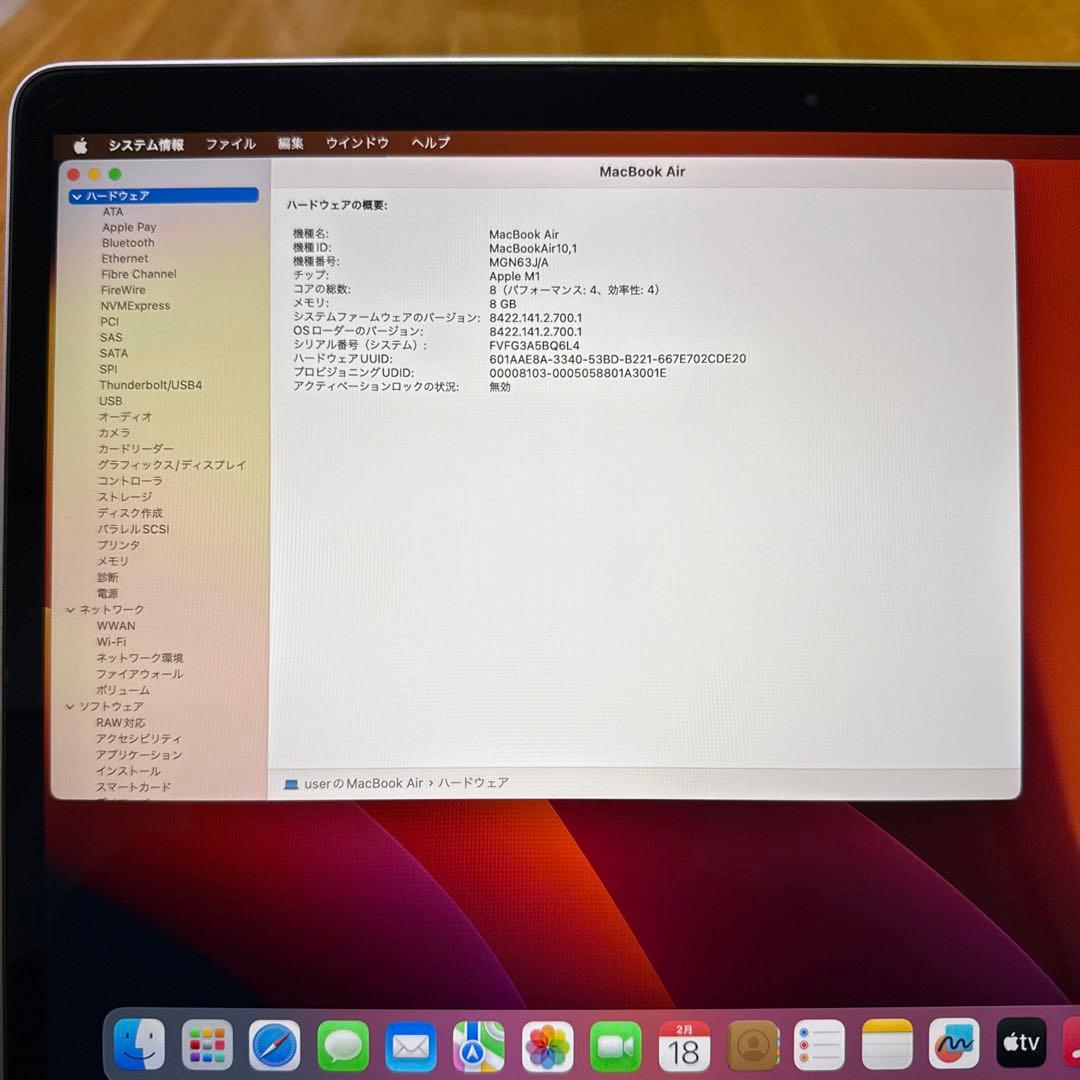The height and width of the screenshot is (1080, 1080).
Task: Select カードリーダー in the sidebar
Action: click(x=136, y=448)
